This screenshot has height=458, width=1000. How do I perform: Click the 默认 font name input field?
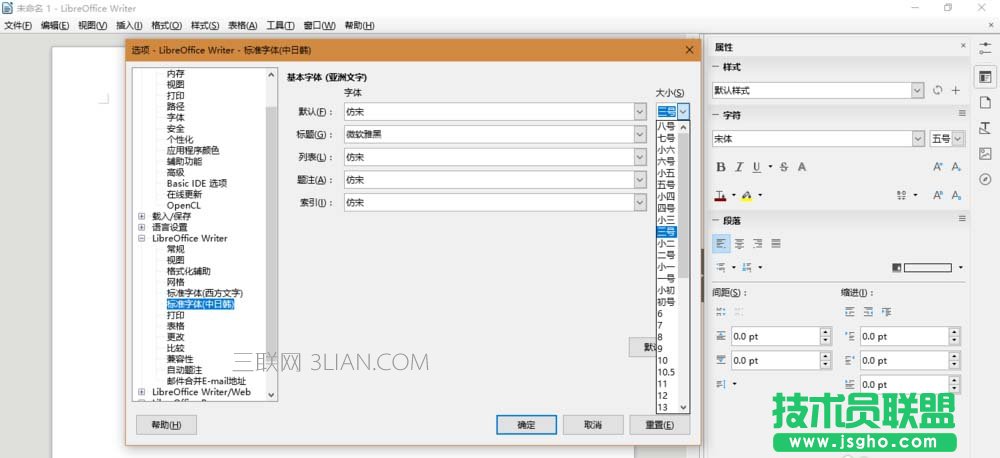click(x=489, y=112)
